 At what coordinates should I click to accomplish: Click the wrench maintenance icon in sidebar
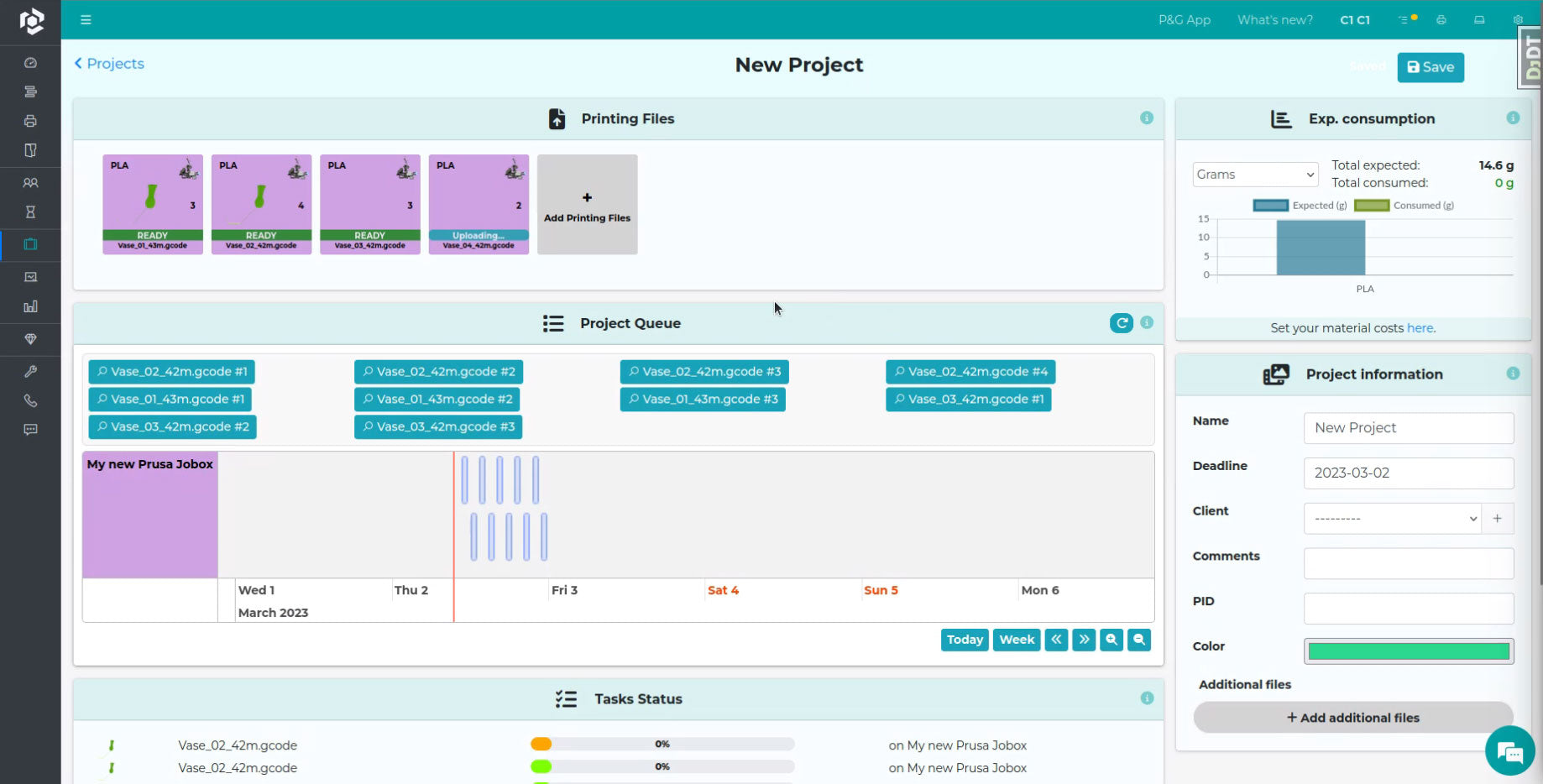30,371
